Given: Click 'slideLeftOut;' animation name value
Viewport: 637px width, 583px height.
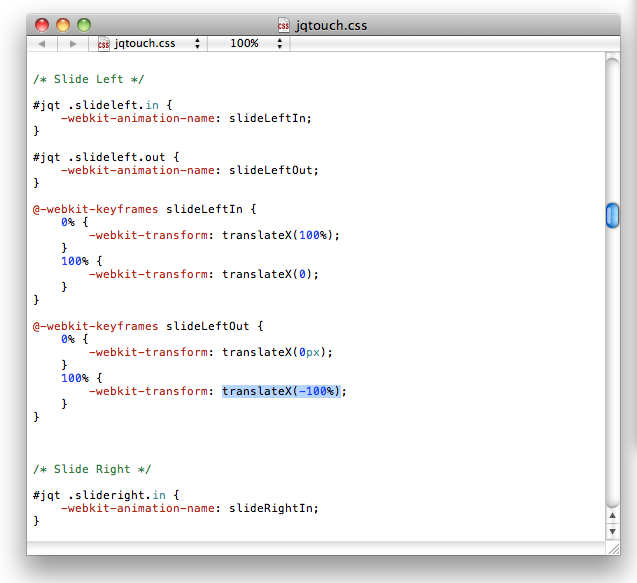Looking at the screenshot, I should click(x=274, y=170).
